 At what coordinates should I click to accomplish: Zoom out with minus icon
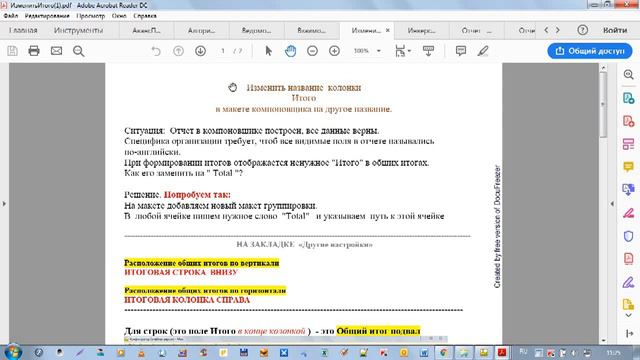(312, 51)
